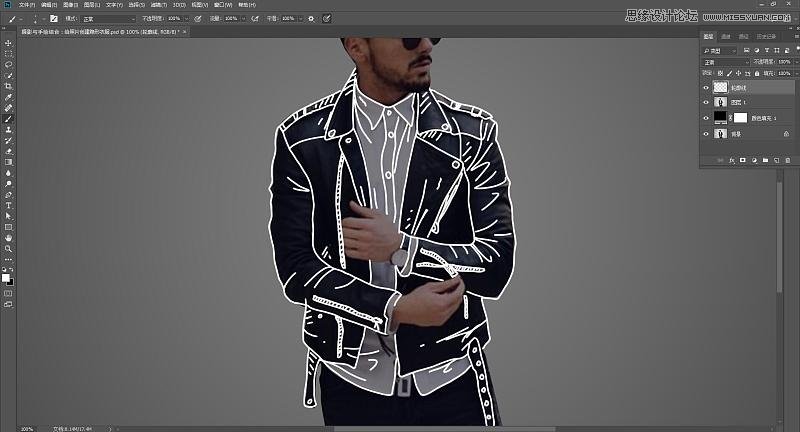Screen dimensions: 800x432
Task: Switch to the Channels panel tab
Action: (x=726, y=36)
